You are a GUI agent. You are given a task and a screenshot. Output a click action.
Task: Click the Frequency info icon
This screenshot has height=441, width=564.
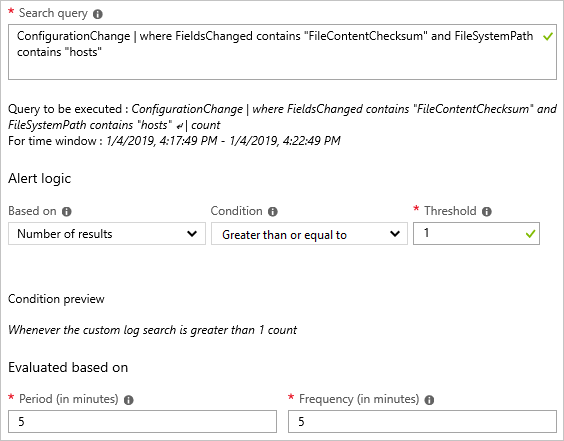[429, 400]
